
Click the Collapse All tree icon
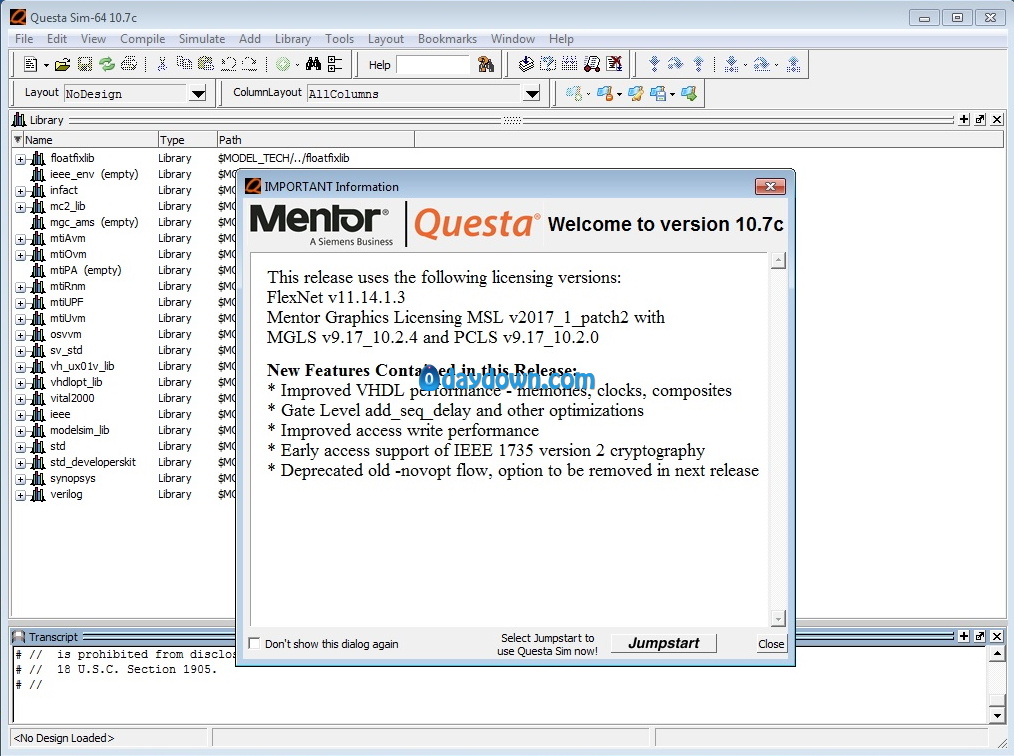(x=335, y=64)
